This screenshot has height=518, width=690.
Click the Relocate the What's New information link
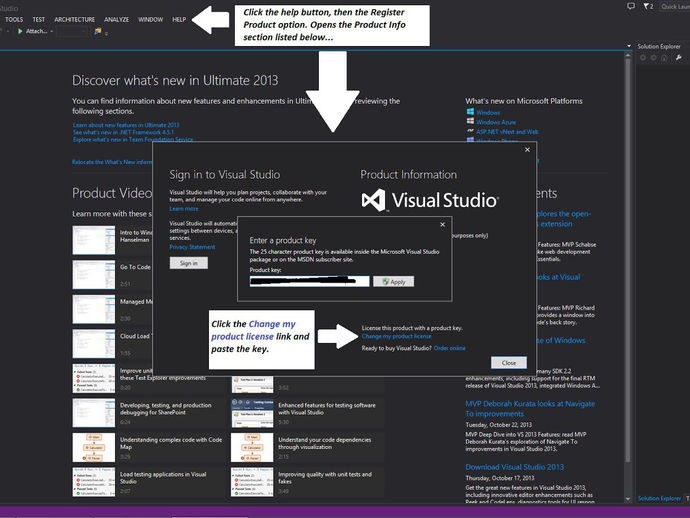pos(112,162)
